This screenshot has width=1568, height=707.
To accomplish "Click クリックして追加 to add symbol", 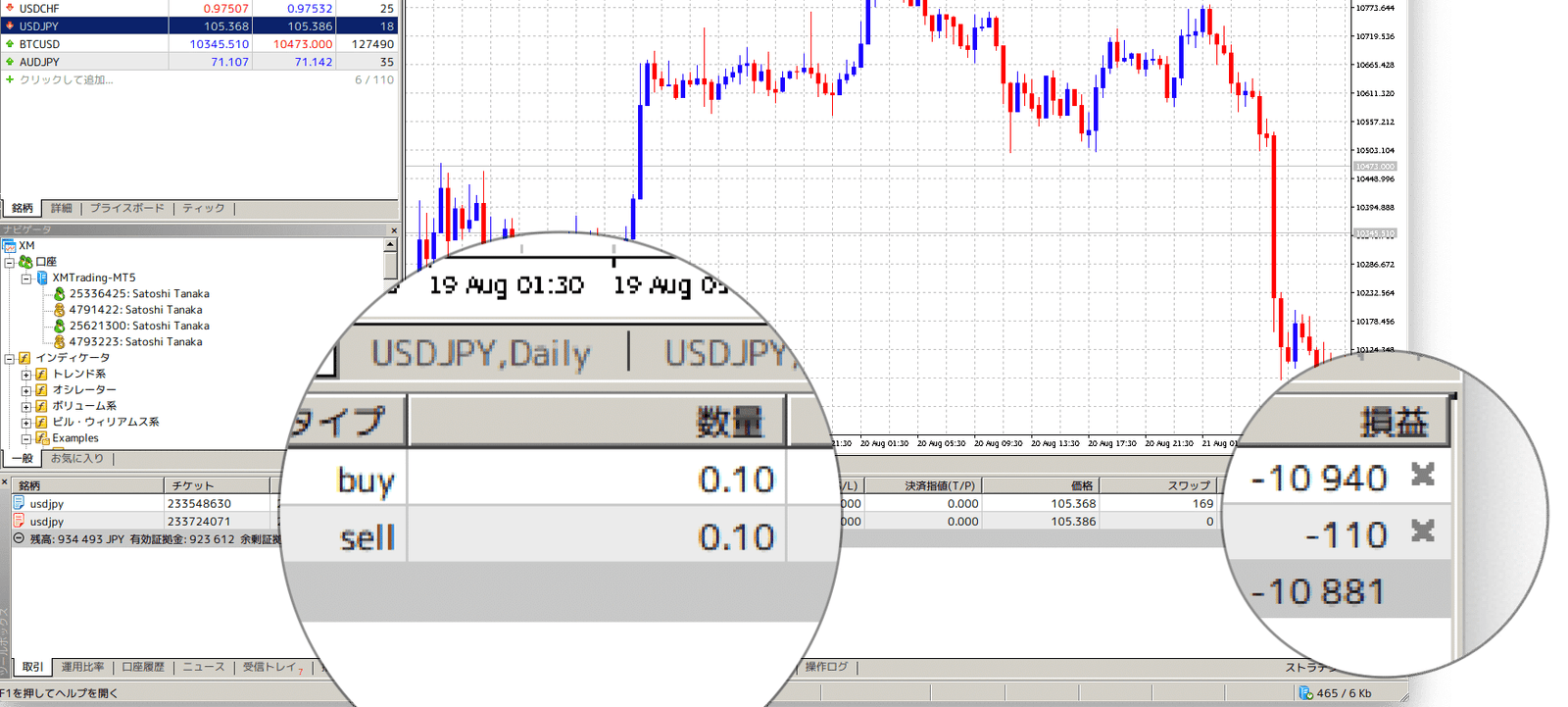I will coord(67,79).
